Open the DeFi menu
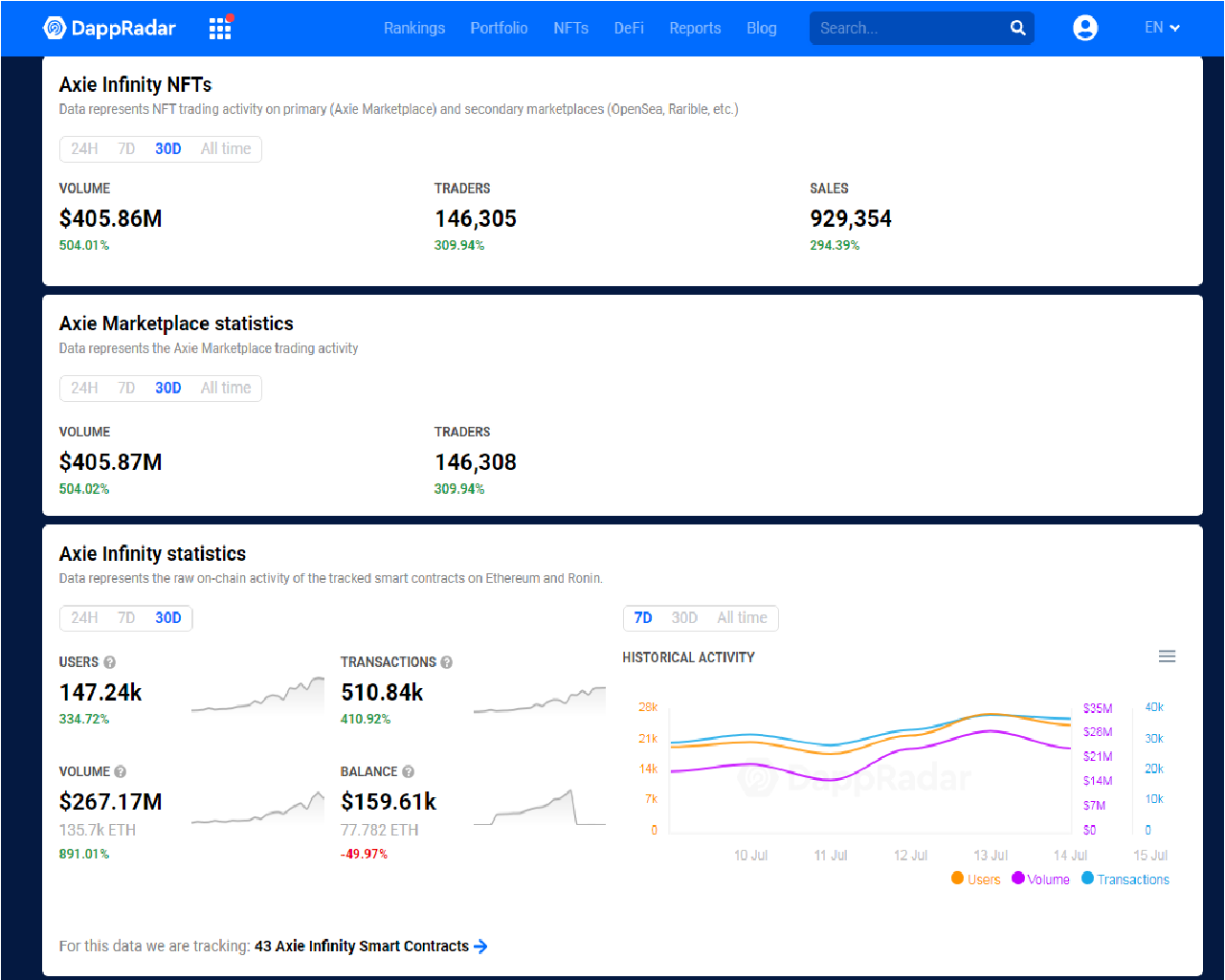 629,28
